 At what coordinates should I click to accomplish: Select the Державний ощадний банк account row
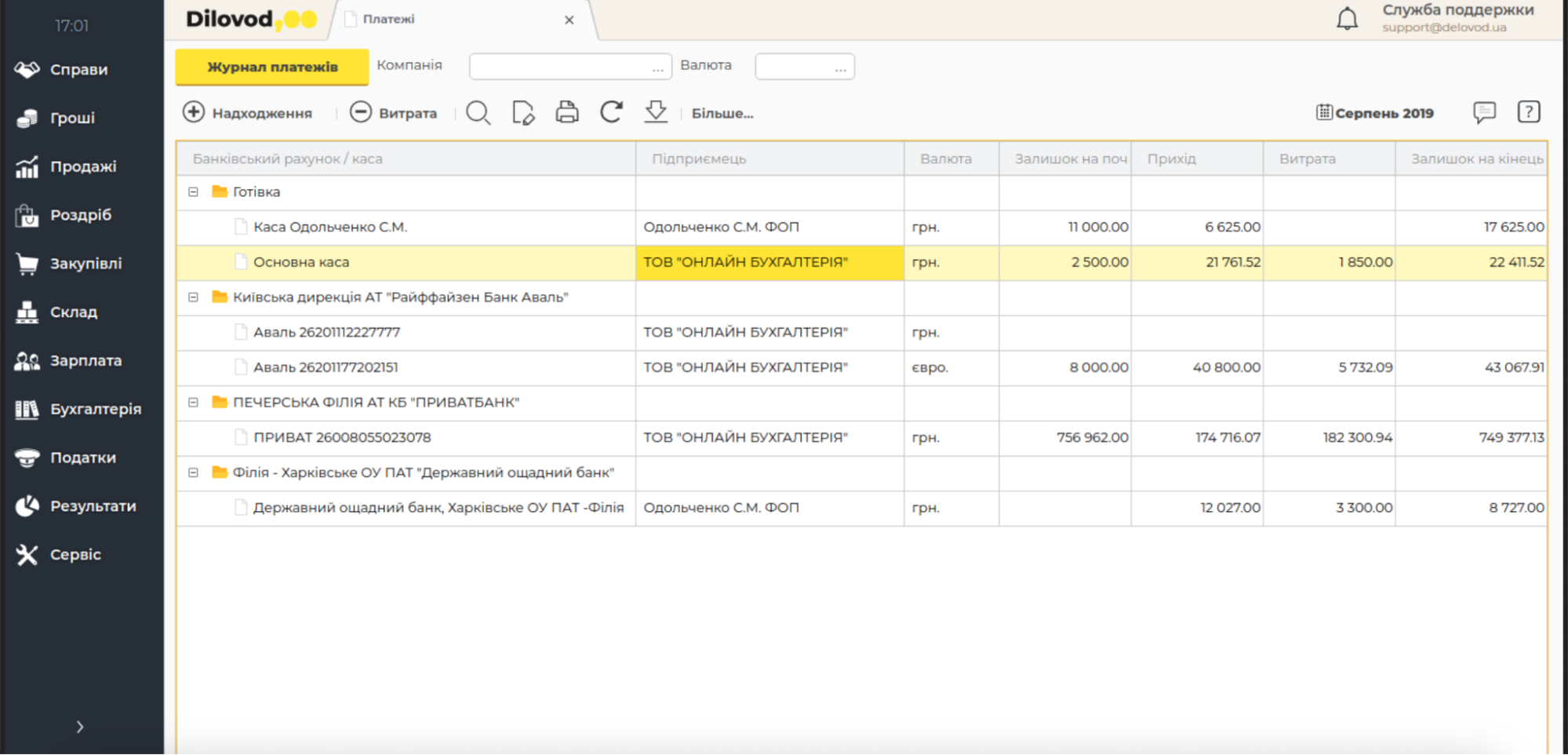click(x=861, y=509)
